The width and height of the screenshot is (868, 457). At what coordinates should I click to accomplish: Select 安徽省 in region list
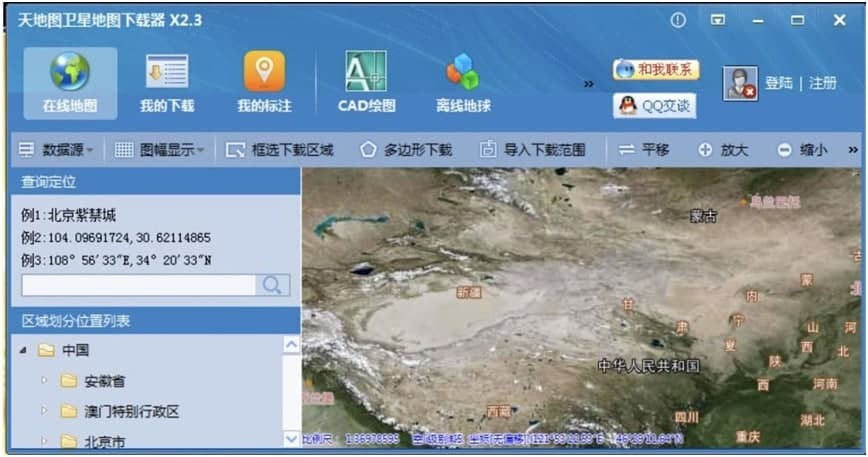click(104, 381)
